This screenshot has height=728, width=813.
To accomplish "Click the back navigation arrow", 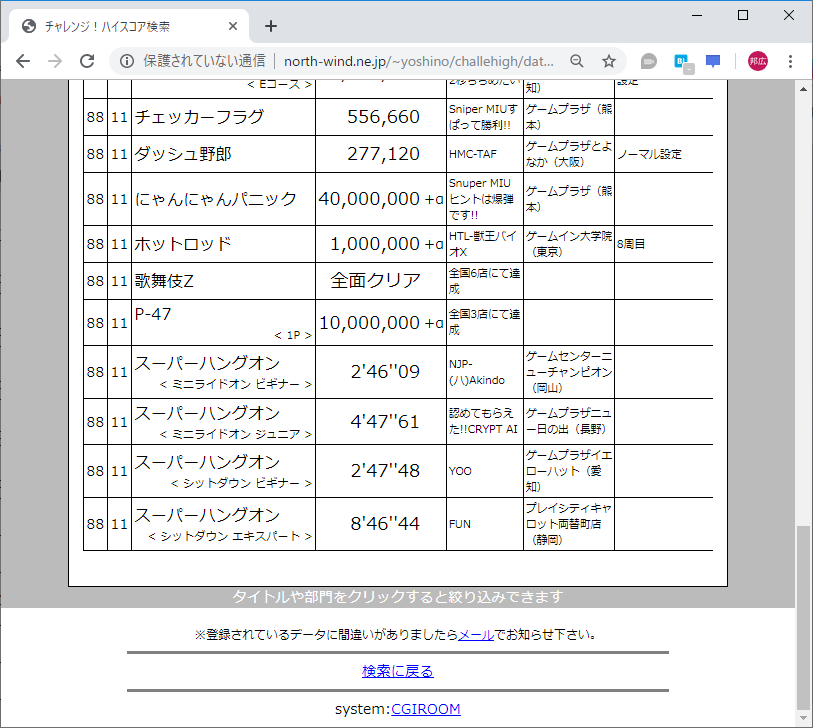I will tap(23, 61).
